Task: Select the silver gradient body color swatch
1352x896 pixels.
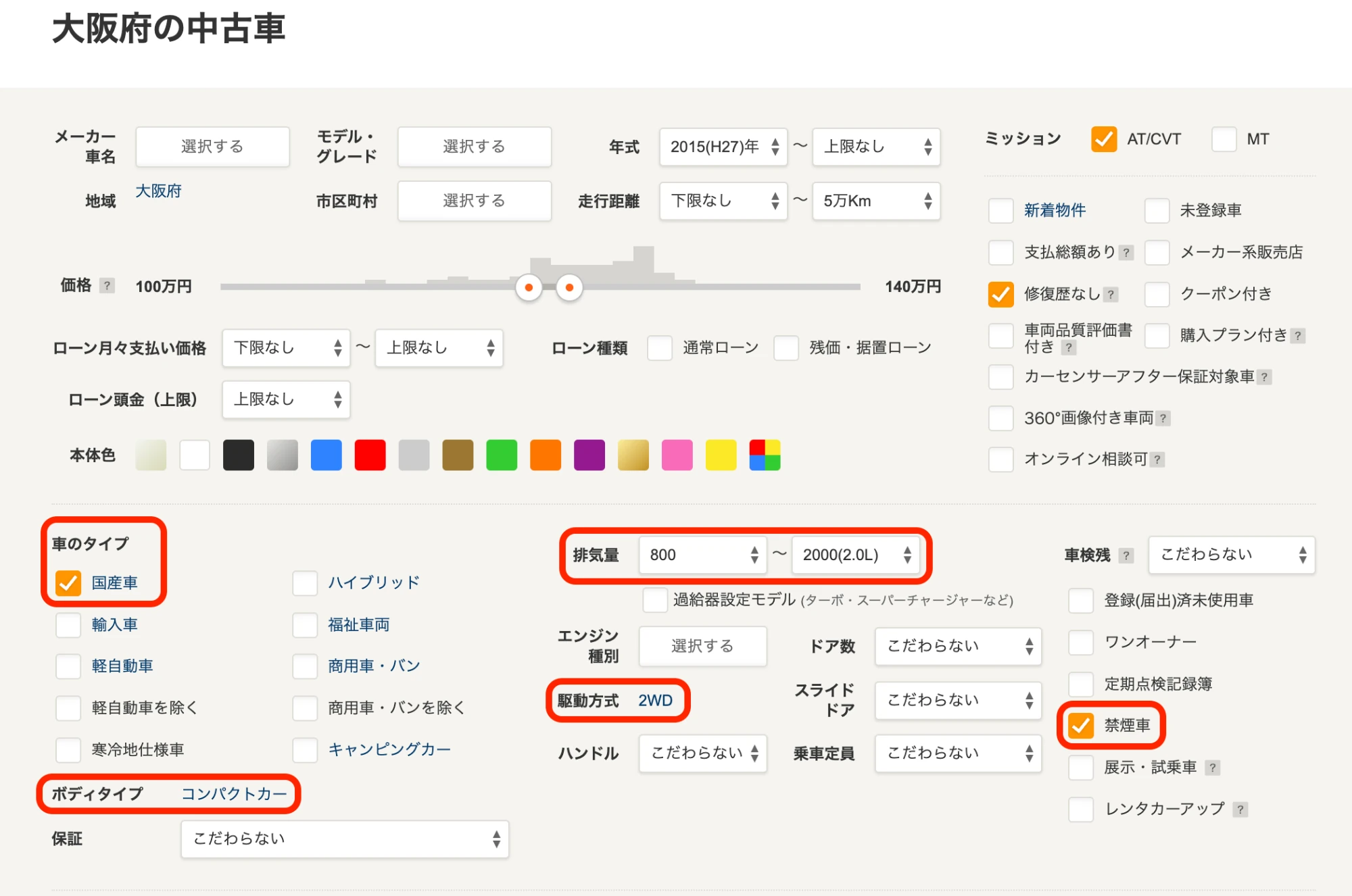Action: pyautogui.click(x=282, y=455)
